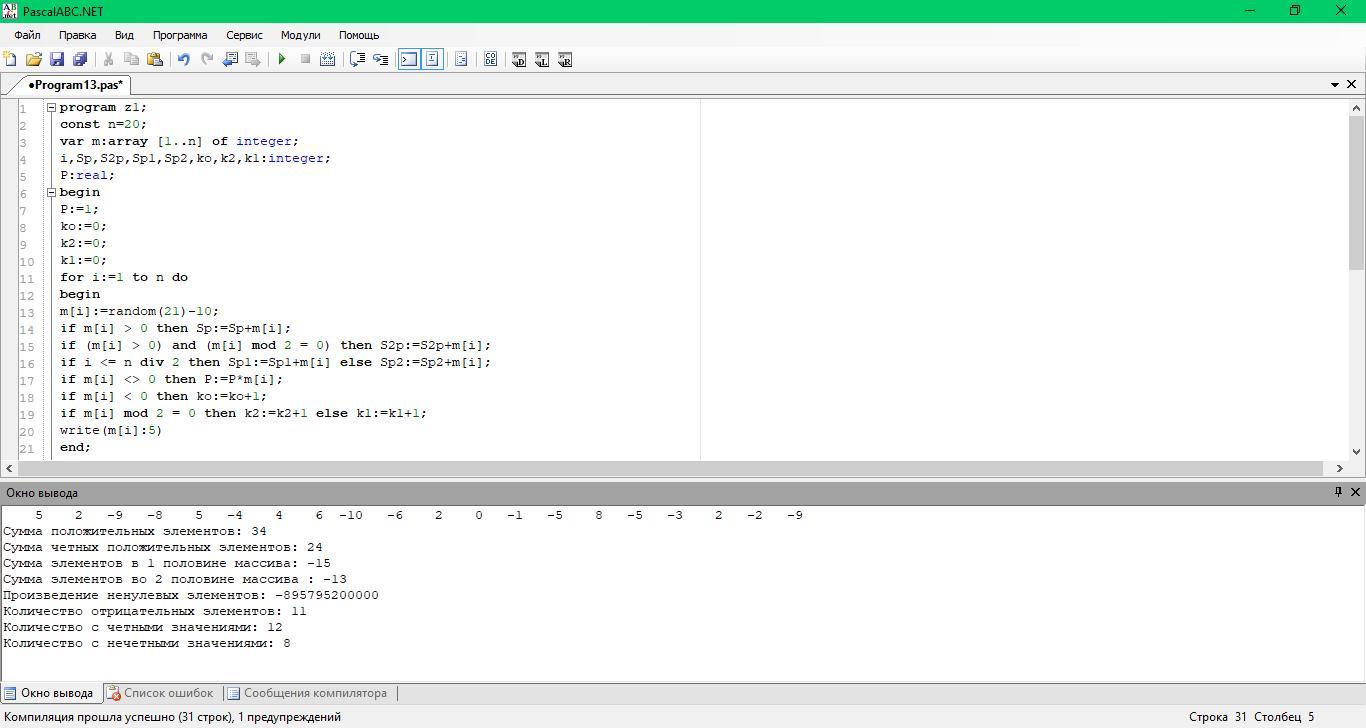Open the Правка menu
Image resolution: width=1366 pixels, height=728 pixels.
coord(78,35)
